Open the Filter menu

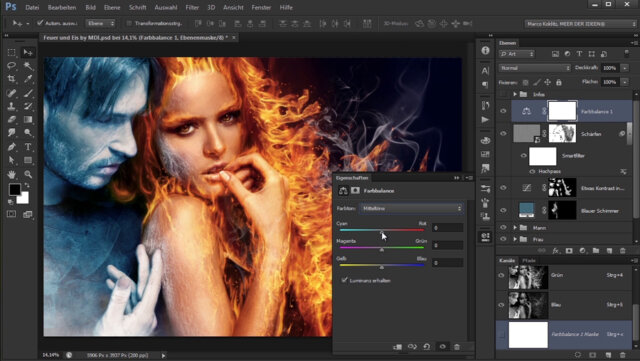click(x=192, y=7)
